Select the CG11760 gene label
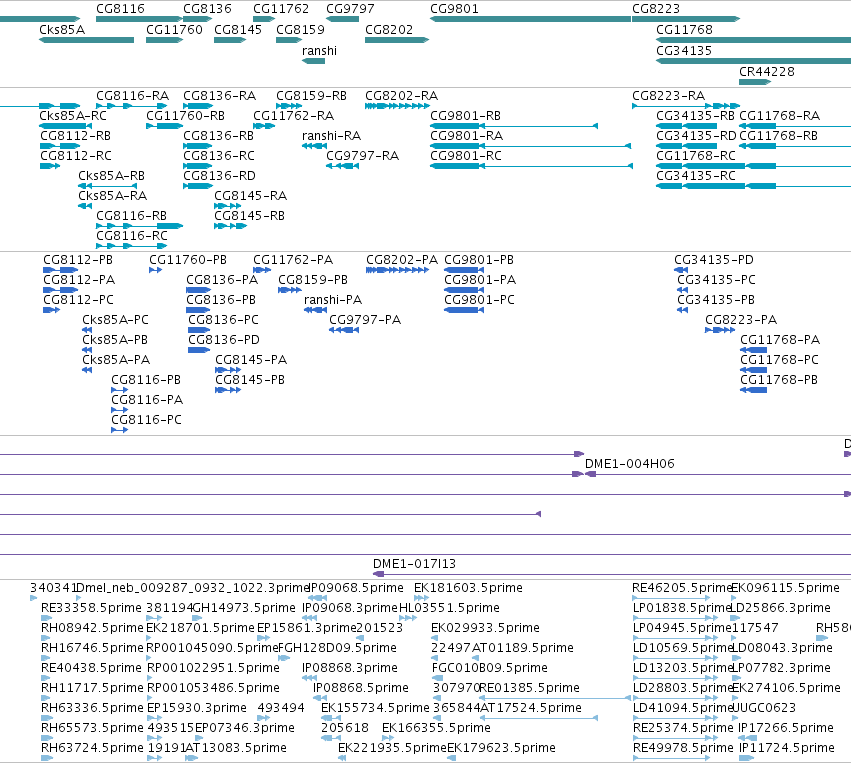Screen dimensions: 851x763 pos(174,30)
